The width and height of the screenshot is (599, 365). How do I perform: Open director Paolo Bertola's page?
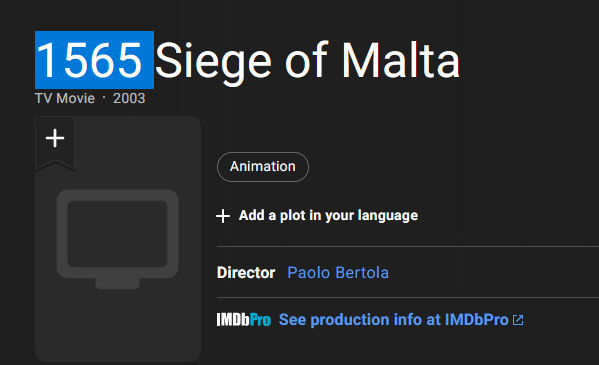tap(338, 273)
